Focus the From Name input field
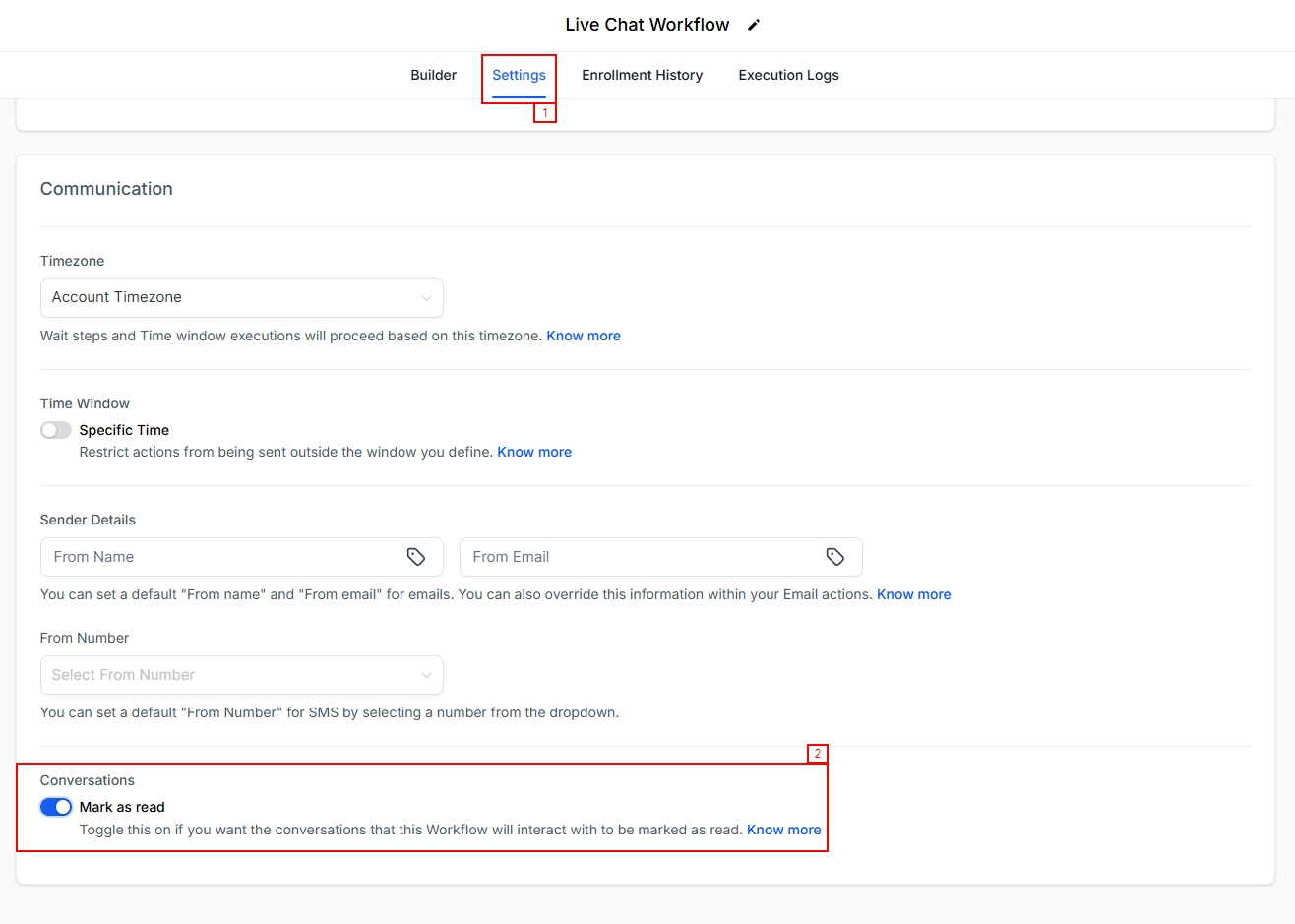 pos(221,557)
